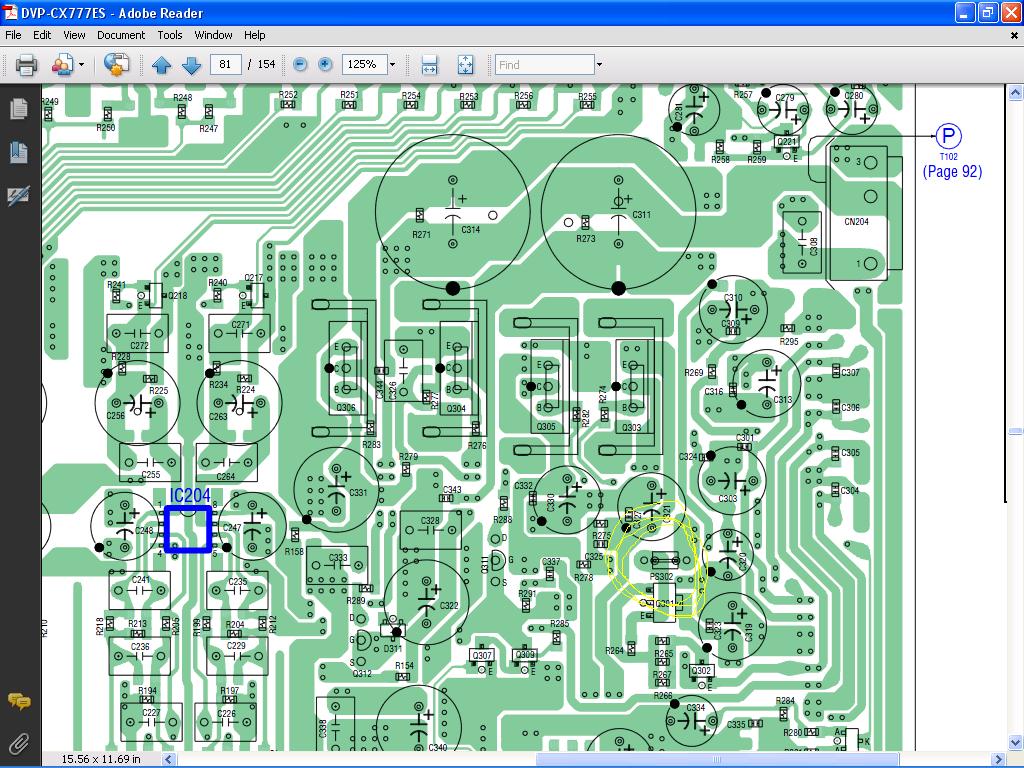The height and width of the screenshot is (768, 1024).
Task: Click the Q306 transistor label
Action: pos(345,408)
